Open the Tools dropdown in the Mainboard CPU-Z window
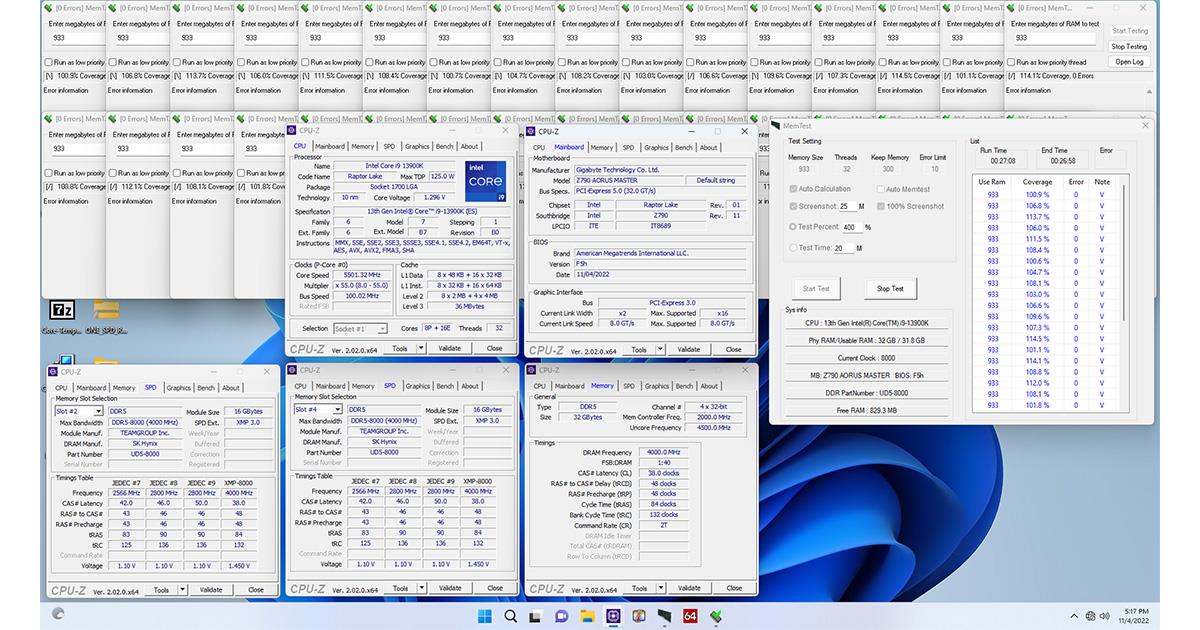This screenshot has height=630, width=1200. click(x=640, y=349)
